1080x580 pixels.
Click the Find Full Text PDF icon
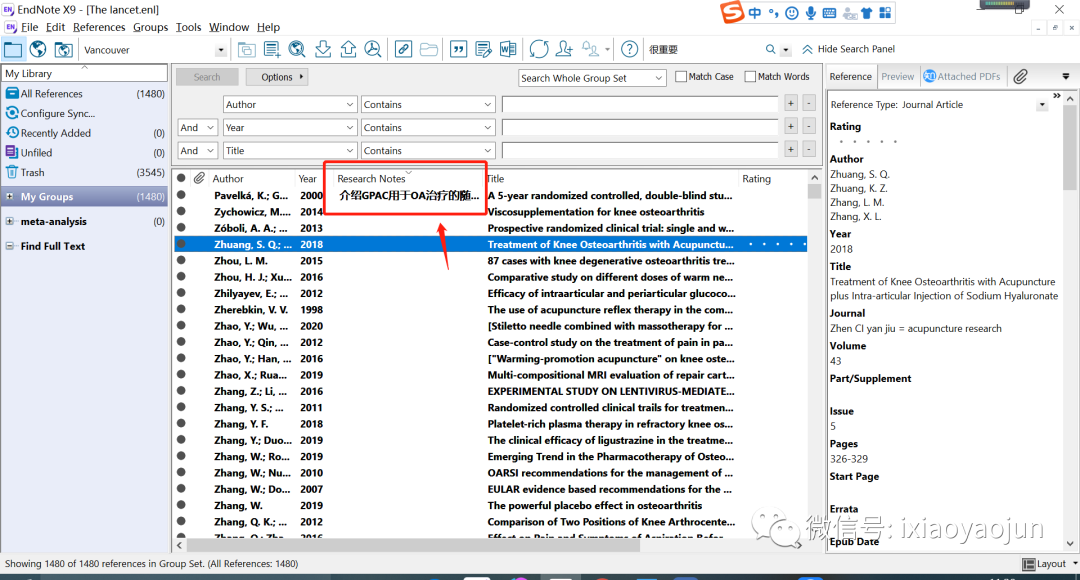(373, 50)
